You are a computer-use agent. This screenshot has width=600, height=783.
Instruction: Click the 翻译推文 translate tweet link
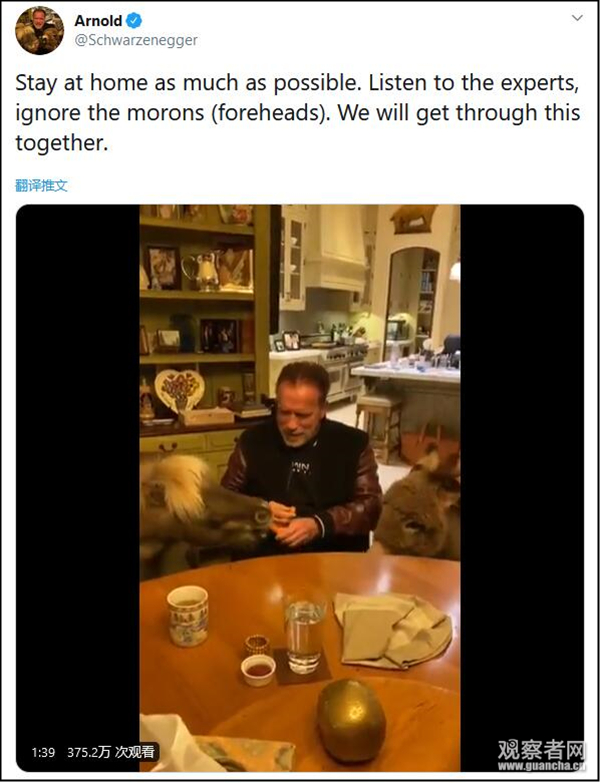click(41, 186)
